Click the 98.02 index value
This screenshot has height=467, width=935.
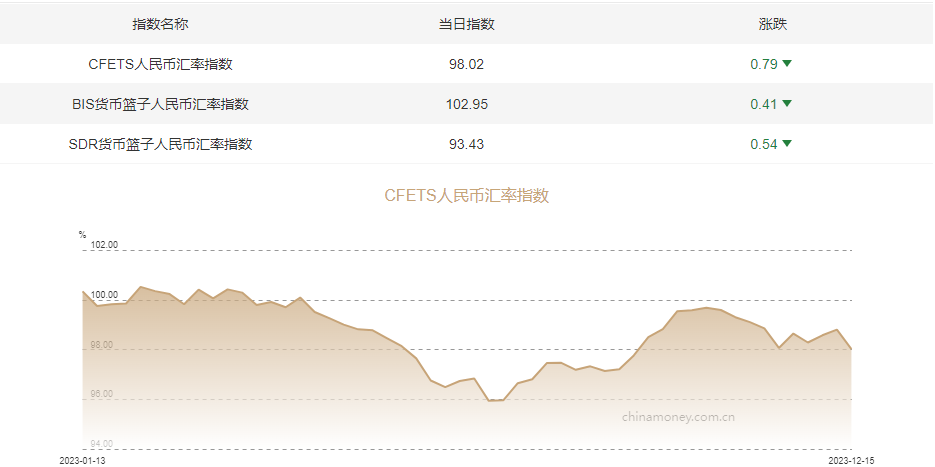[466, 64]
